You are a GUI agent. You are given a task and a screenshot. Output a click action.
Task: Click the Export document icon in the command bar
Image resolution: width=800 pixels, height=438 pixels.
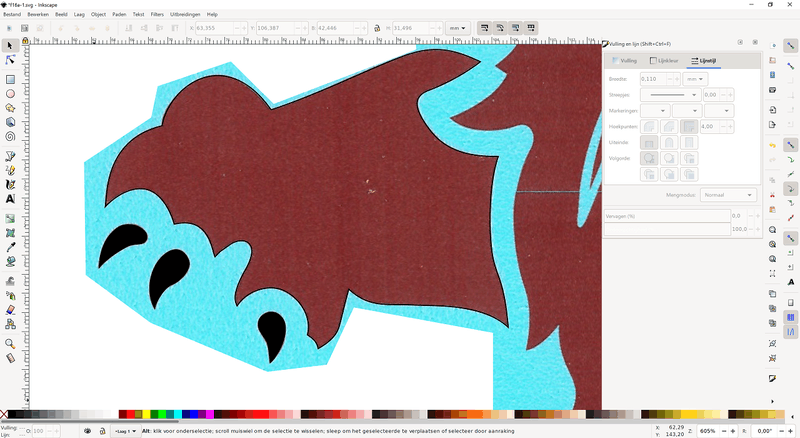point(772,125)
